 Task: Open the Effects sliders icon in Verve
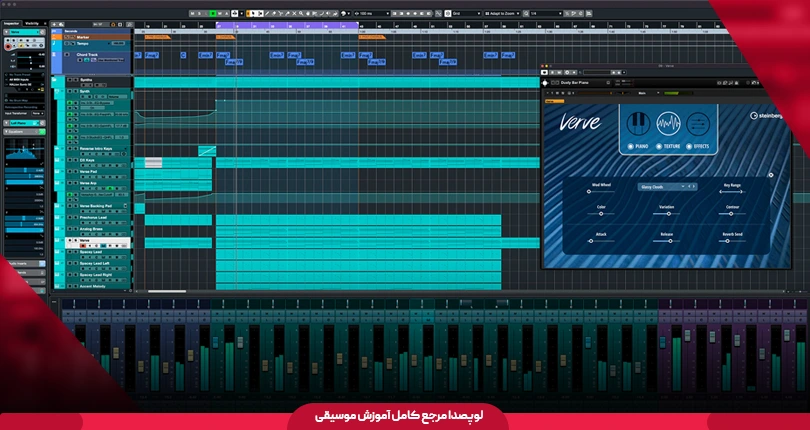pos(698,124)
